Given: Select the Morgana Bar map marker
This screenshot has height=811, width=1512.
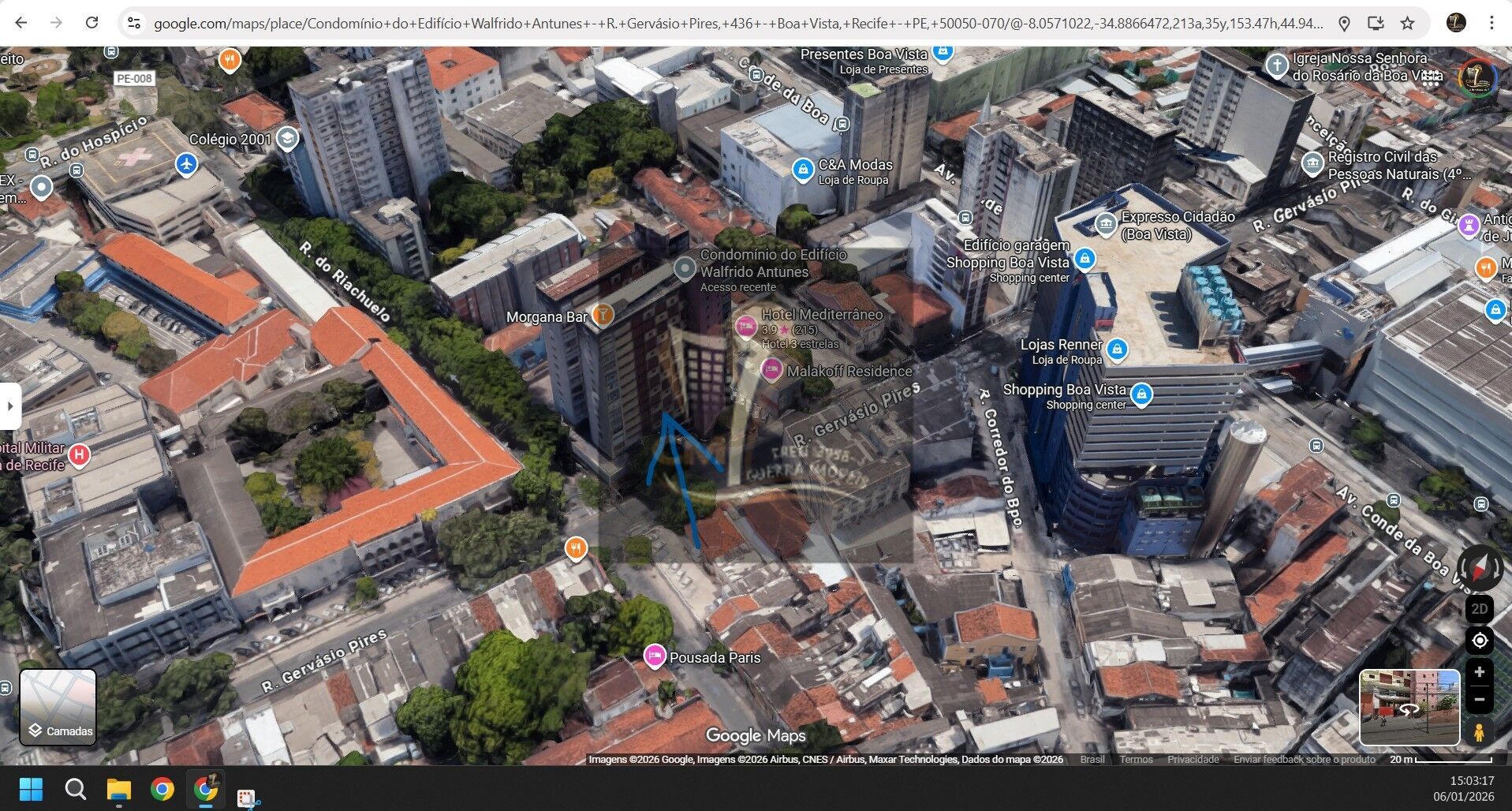Looking at the screenshot, I should click(x=602, y=315).
